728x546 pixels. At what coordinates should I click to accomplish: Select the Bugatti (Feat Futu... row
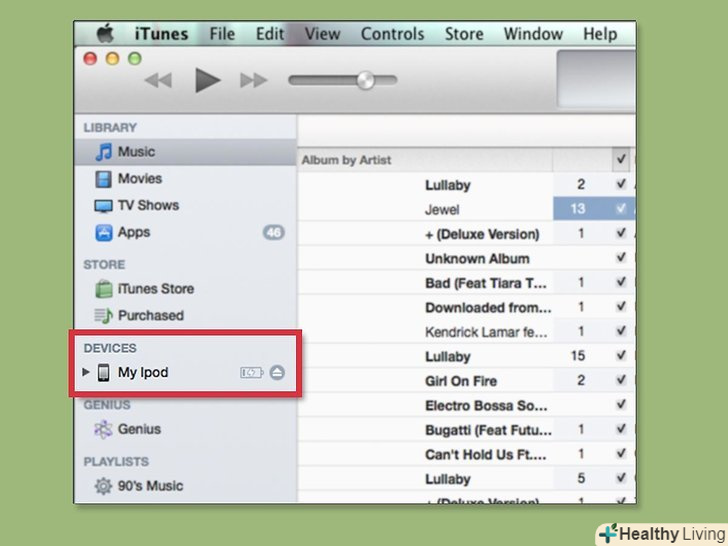467,430
